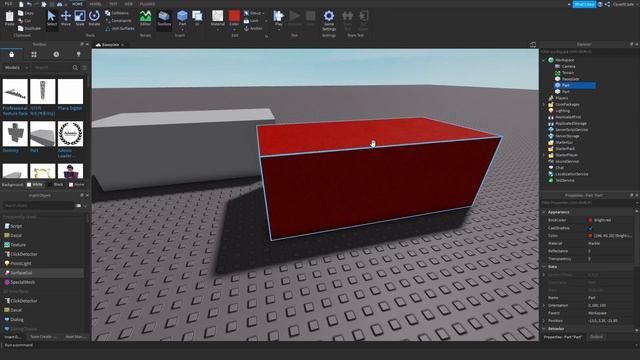Select the None background option
The height and width of the screenshot is (360, 640).
point(76,184)
